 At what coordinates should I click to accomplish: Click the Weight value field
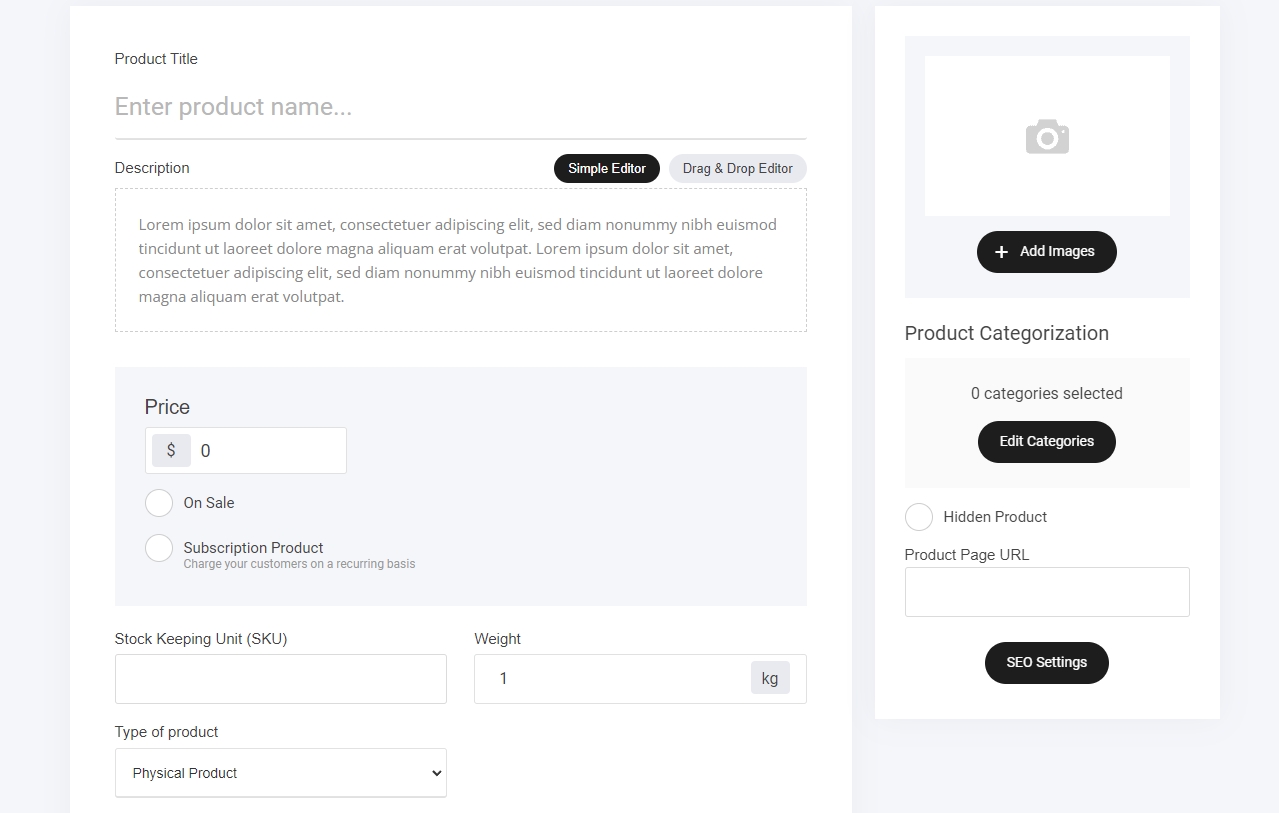click(612, 679)
